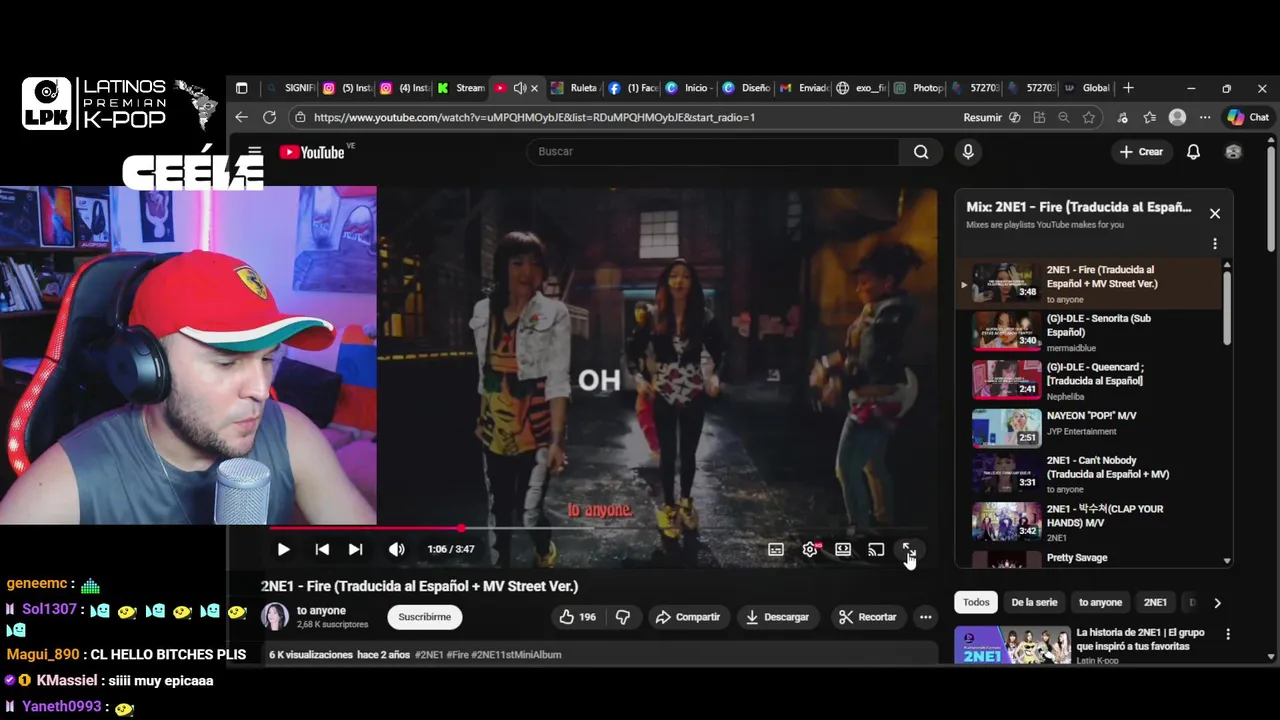Close the active YouTube tab
The height and width of the screenshot is (720, 1280).
coord(534,88)
